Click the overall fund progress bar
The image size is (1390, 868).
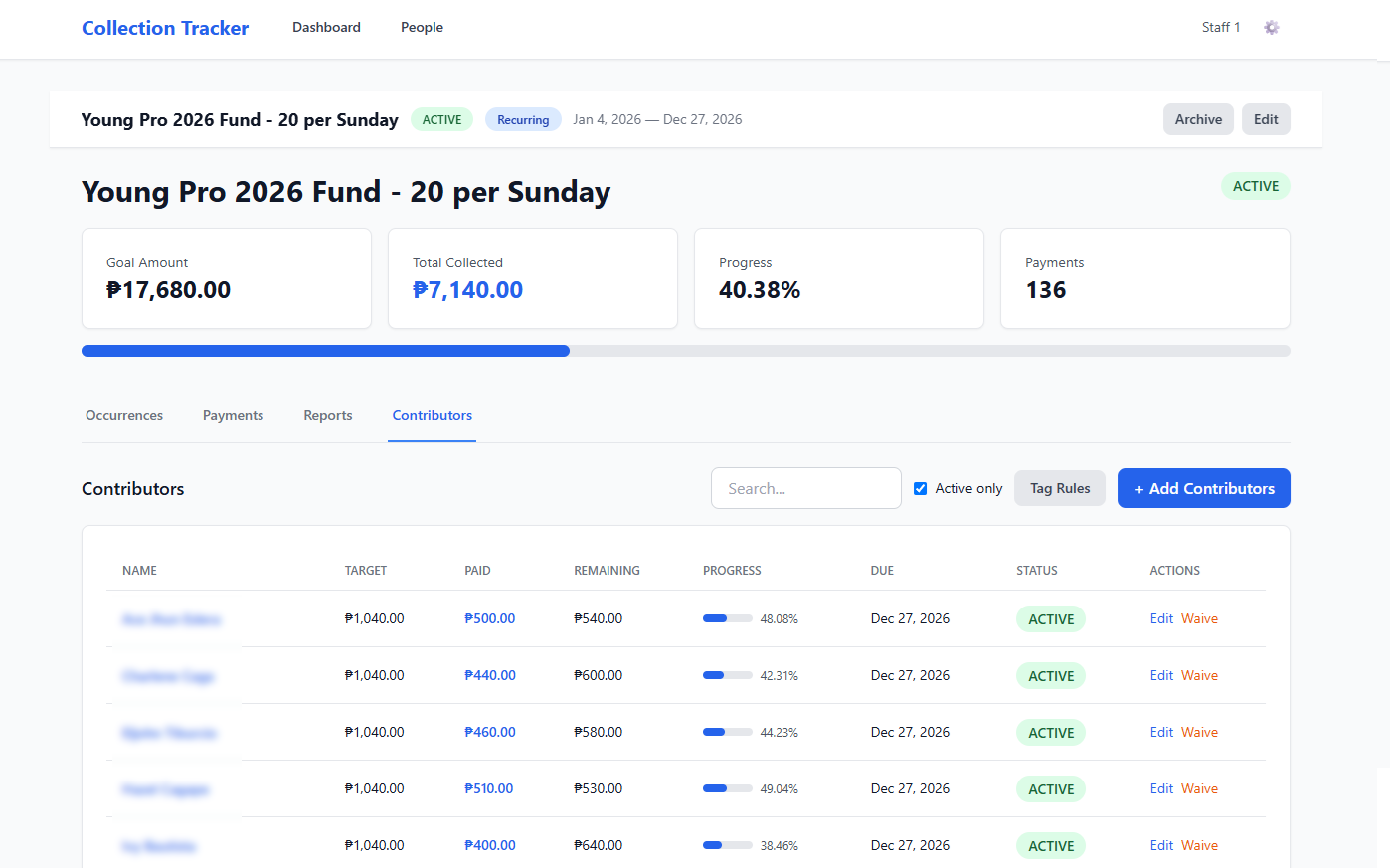685,351
